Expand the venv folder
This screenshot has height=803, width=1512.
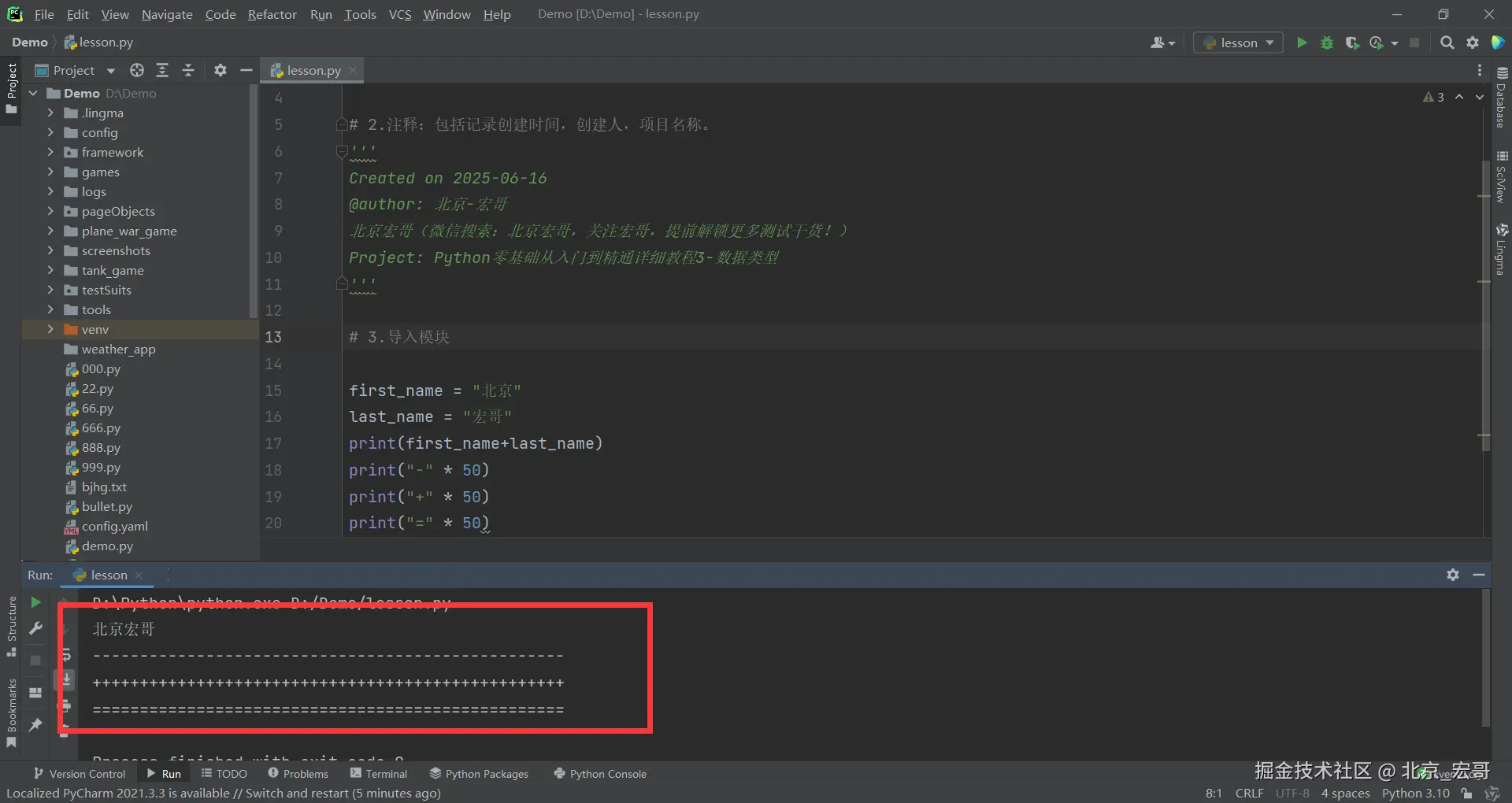pyautogui.click(x=50, y=329)
